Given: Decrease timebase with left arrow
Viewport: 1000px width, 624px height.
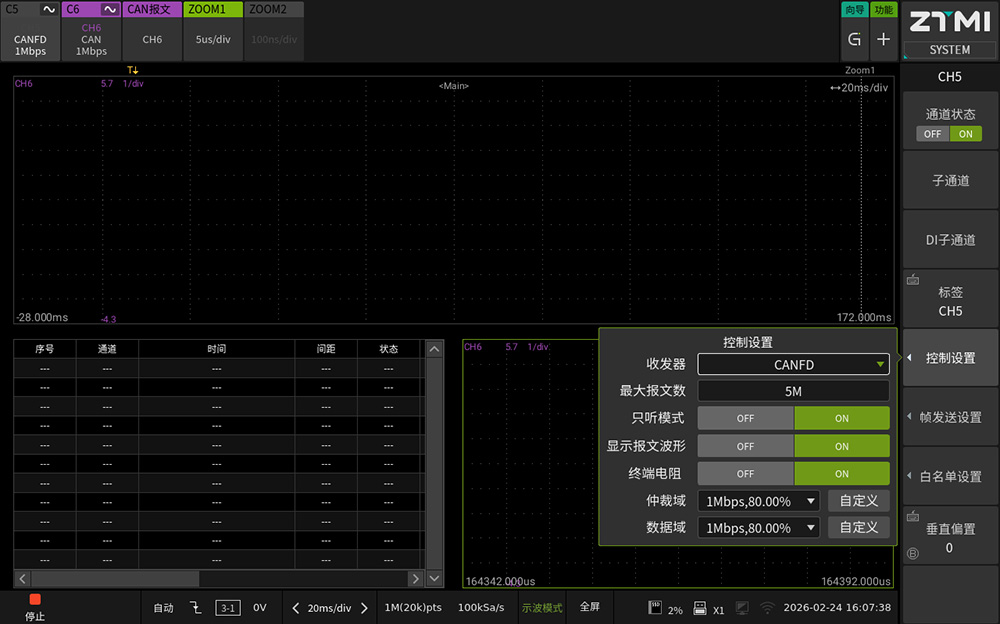Looking at the screenshot, I should (295, 607).
